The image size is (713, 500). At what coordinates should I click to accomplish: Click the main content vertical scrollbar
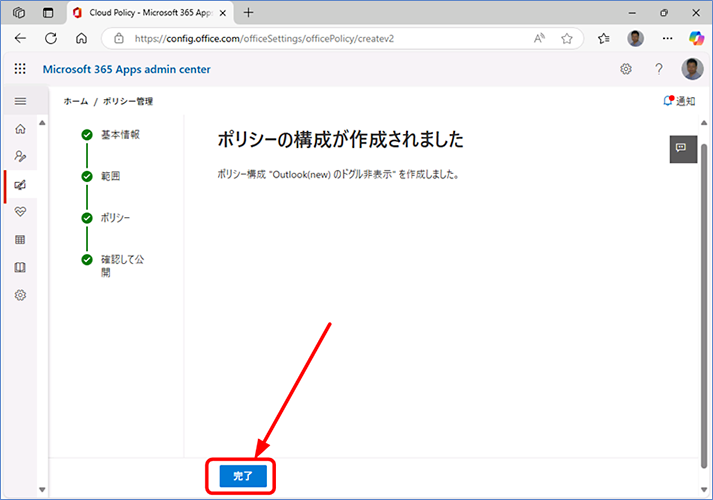click(704, 305)
